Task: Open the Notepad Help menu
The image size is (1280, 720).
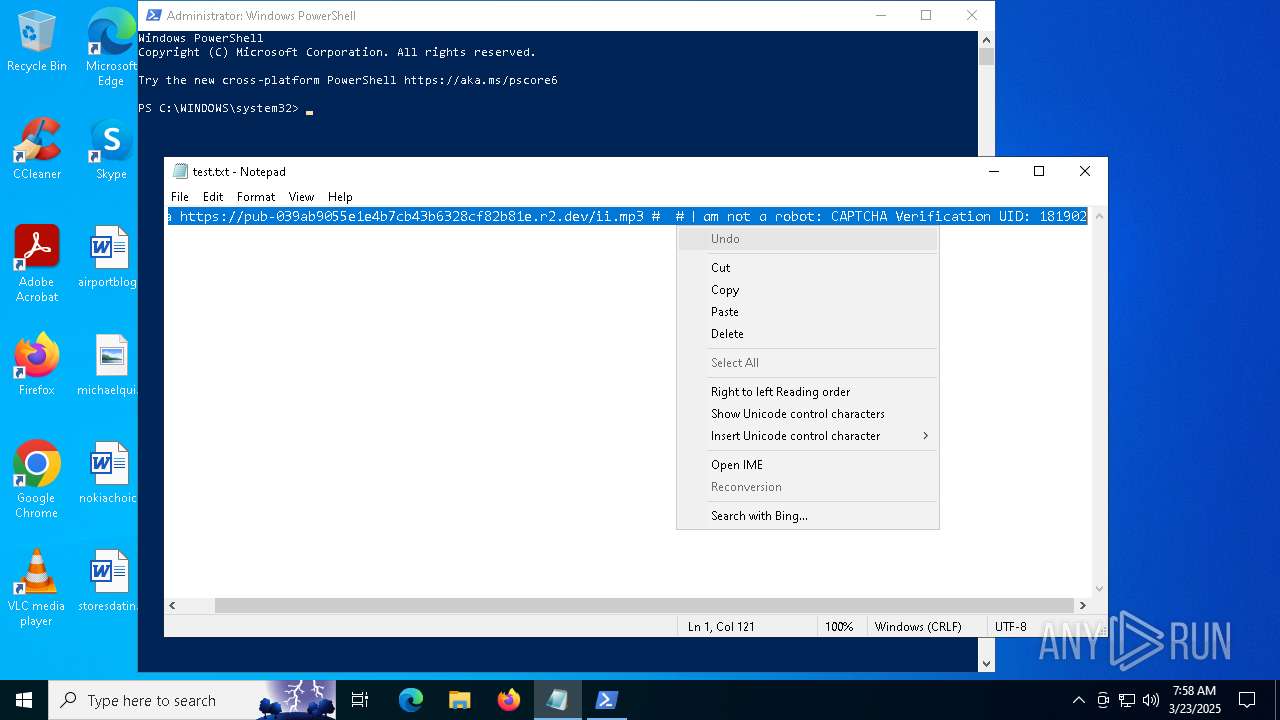Action: coord(340,197)
